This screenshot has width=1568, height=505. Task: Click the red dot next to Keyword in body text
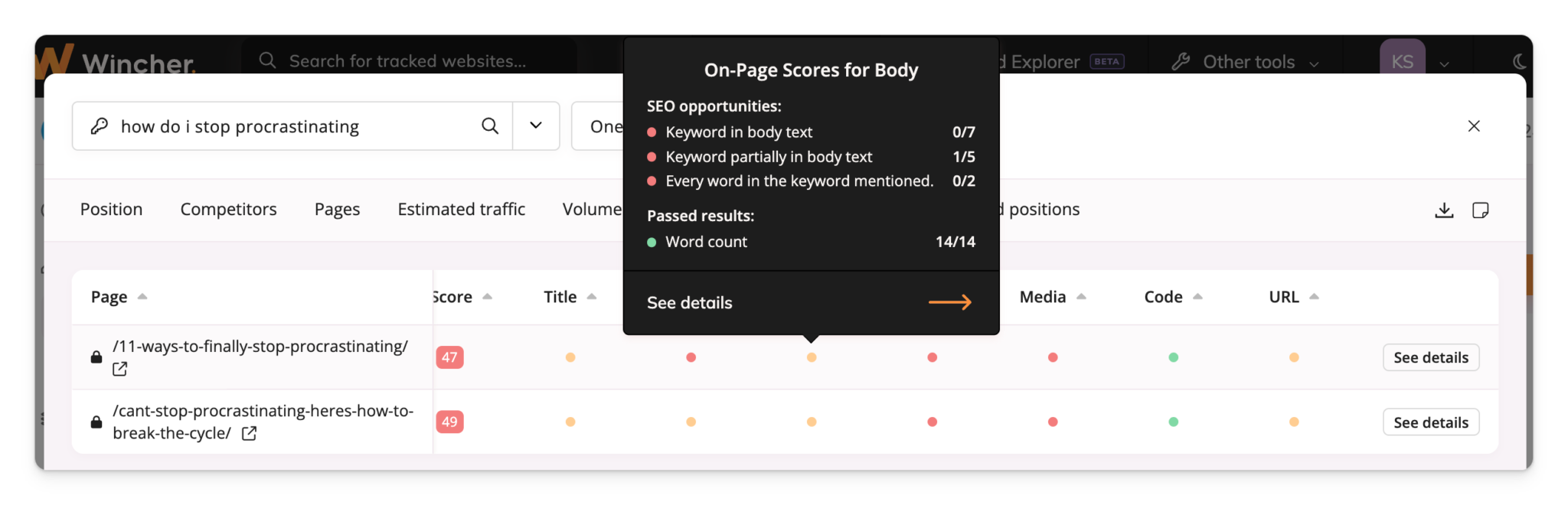(652, 132)
